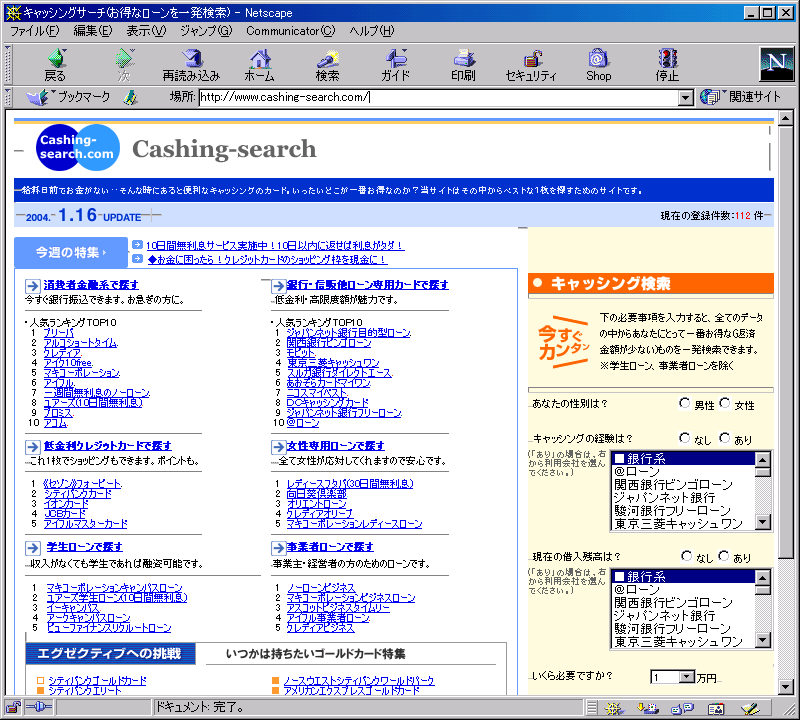Open the 検索 search toolbar button

(x=328, y=65)
